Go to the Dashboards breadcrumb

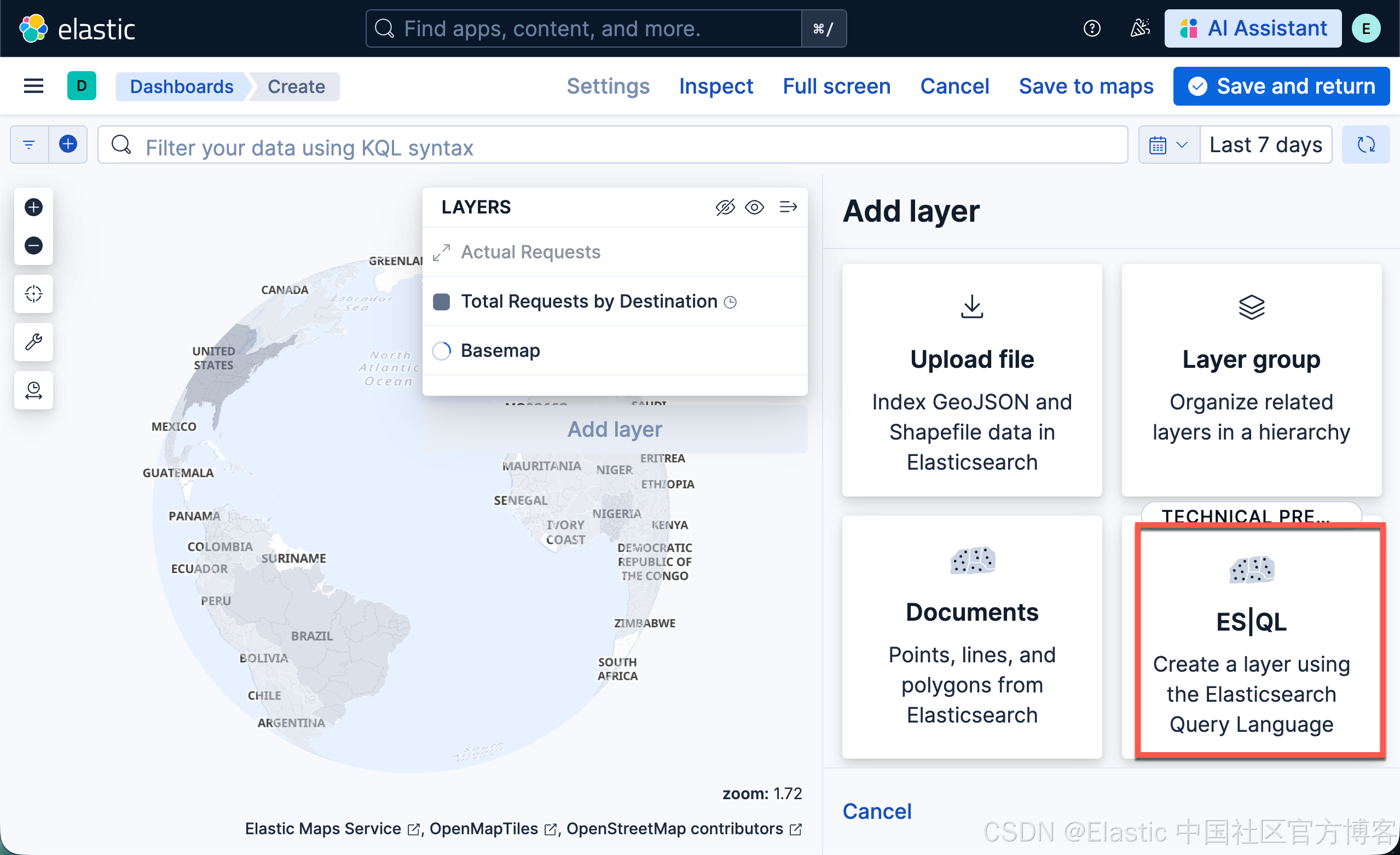point(181,86)
